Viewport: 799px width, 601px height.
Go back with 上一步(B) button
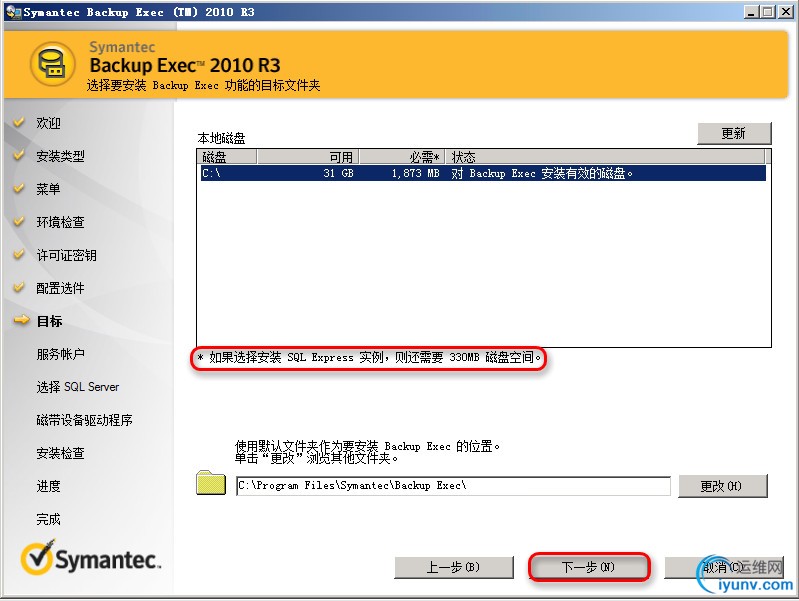click(x=454, y=567)
